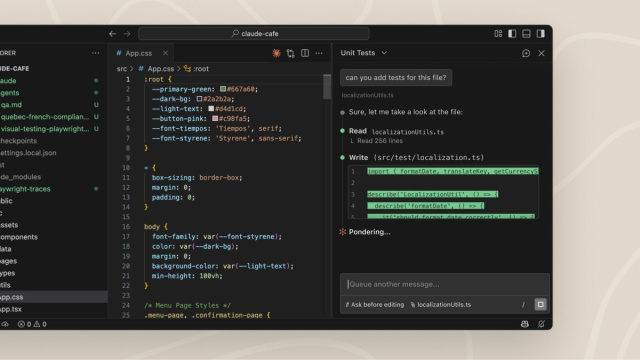Image resolution: width=640 pixels, height=360 pixels.
Task: Click the localizationUtils.ts context attachment
Action: 440,305
